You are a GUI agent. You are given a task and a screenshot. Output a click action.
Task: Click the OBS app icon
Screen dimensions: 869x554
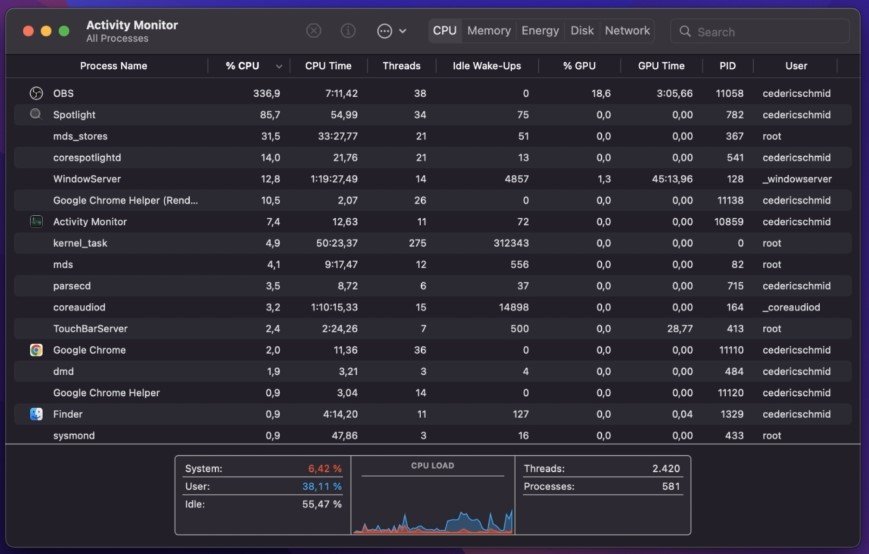coord(36,93)
